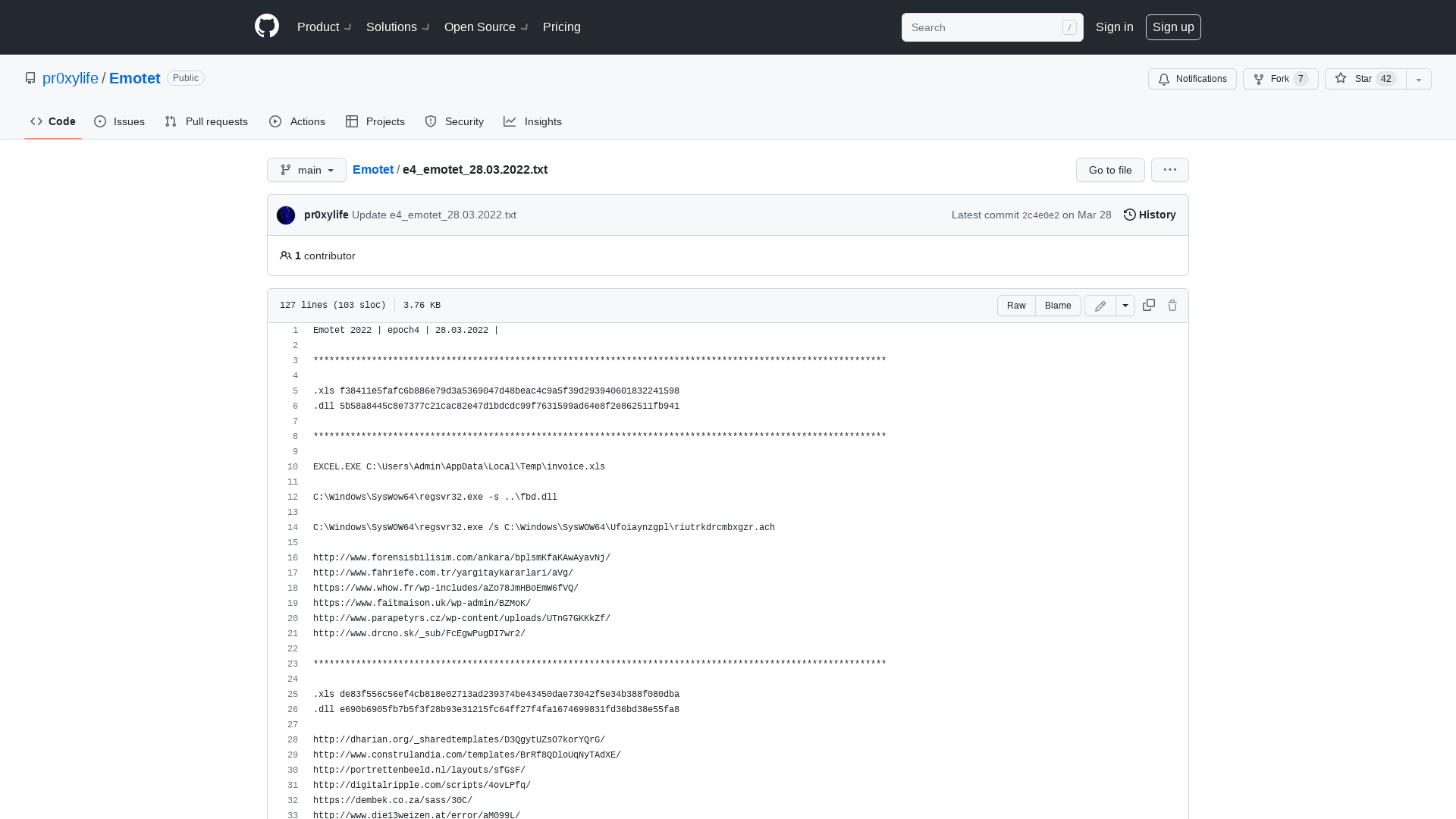Click line number 16

point(292,558)
